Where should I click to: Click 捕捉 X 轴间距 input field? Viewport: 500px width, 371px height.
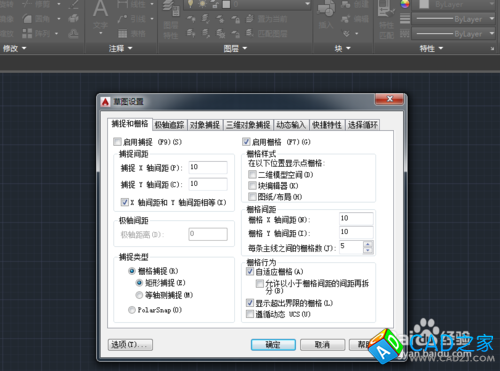[208, 167]
